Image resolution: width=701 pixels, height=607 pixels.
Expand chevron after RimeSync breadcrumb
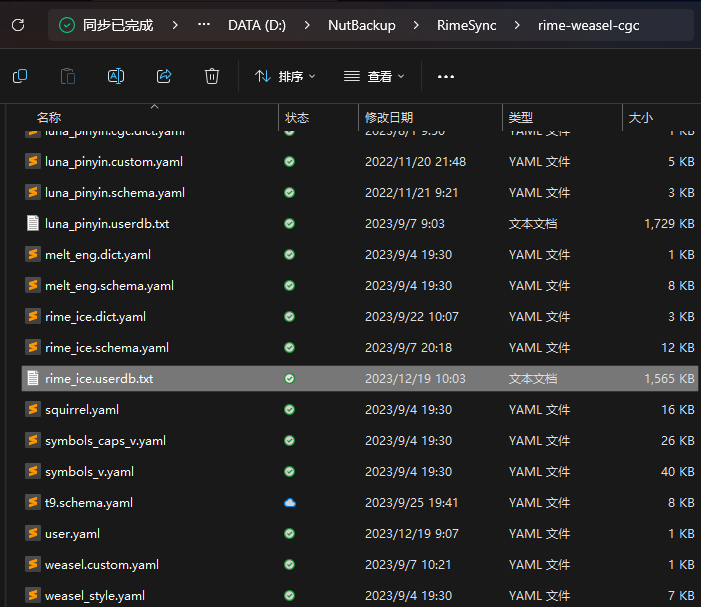point(517,25)
